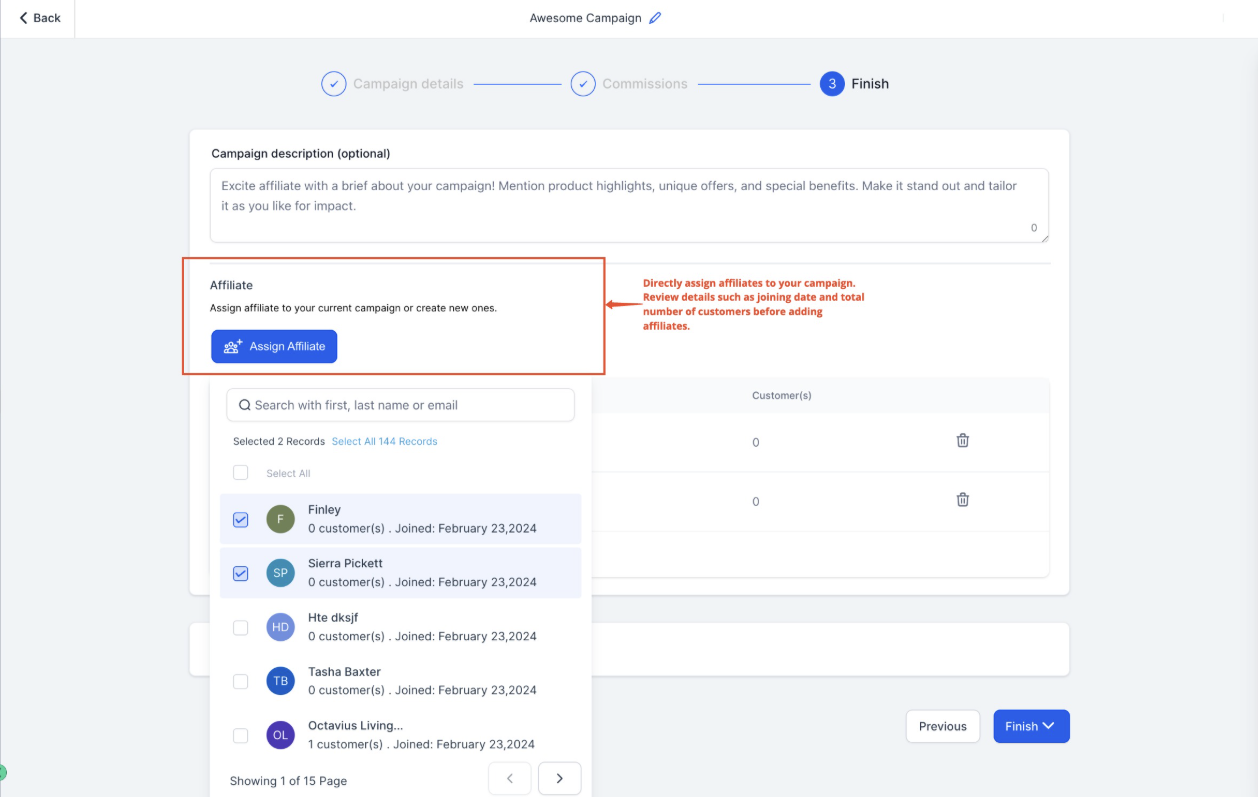The image size is (1258, 800).
Task: Click the Sierra Pickett SP avatar
Action: coord(281,573)
